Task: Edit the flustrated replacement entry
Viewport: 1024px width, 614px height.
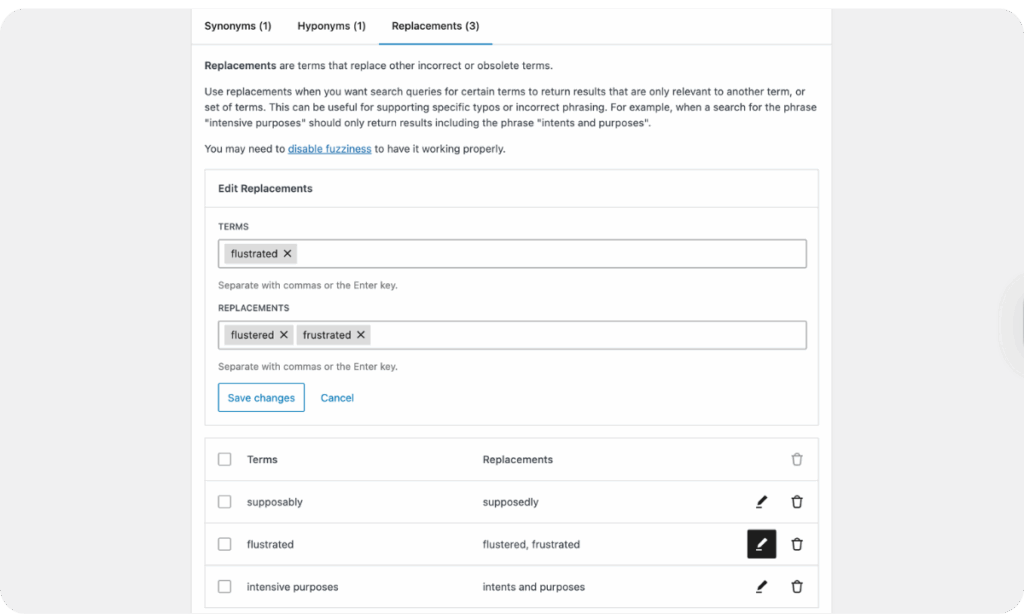Action: coord(761,544)
